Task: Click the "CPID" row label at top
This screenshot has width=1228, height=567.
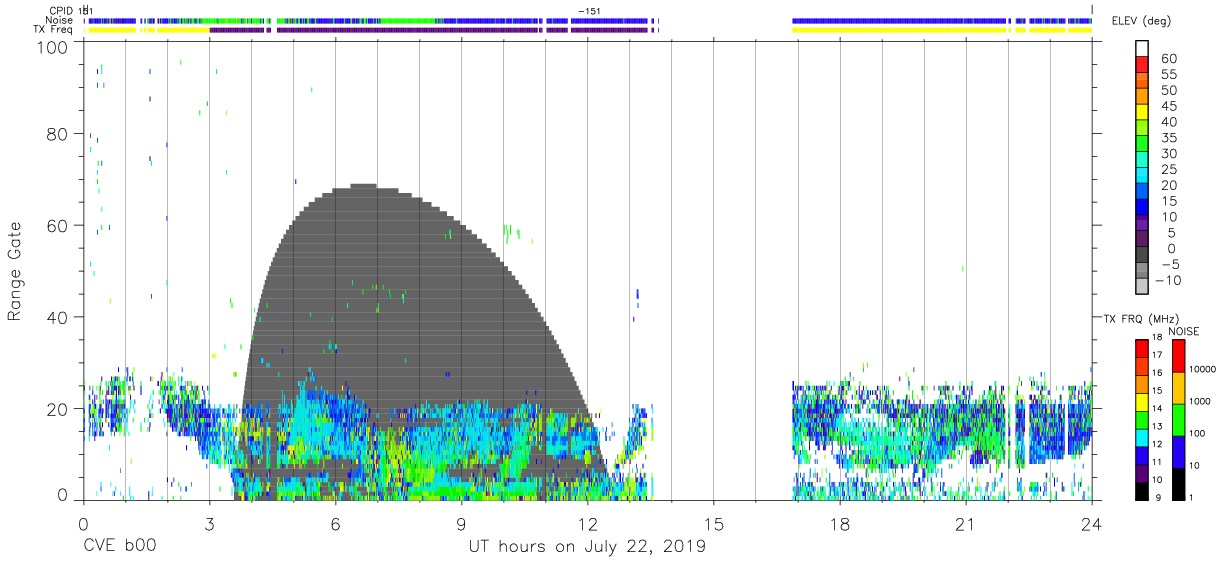Action: pos(61,10)
